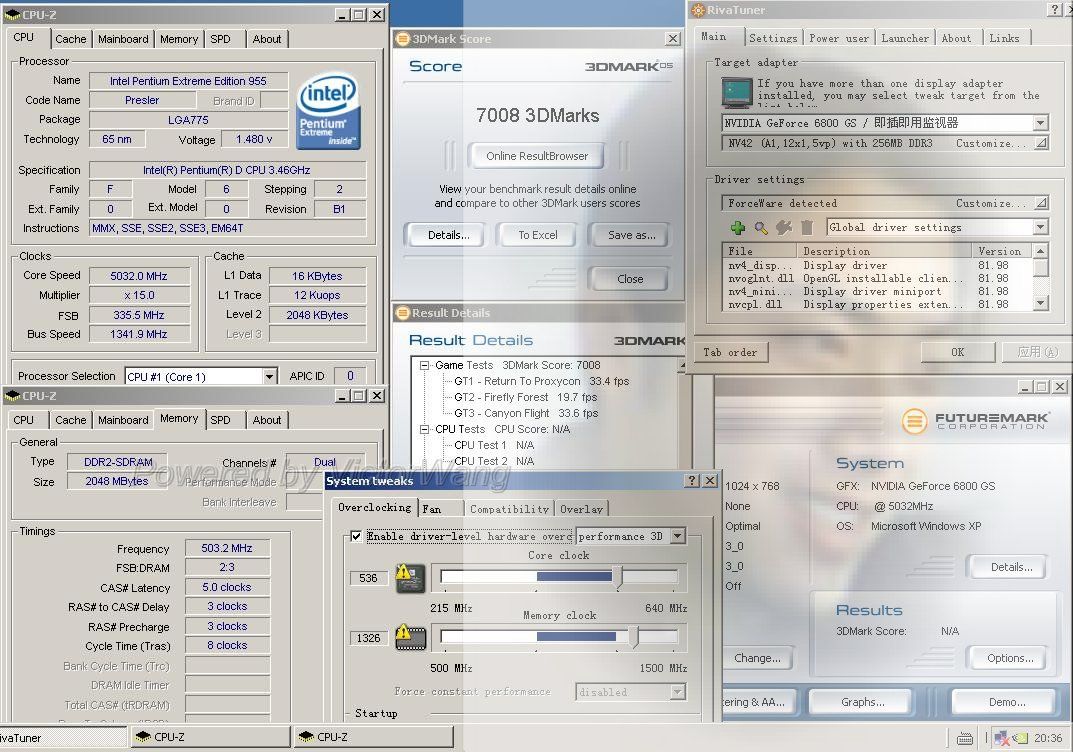Click the Memory clock slider handle

[634, 637]
